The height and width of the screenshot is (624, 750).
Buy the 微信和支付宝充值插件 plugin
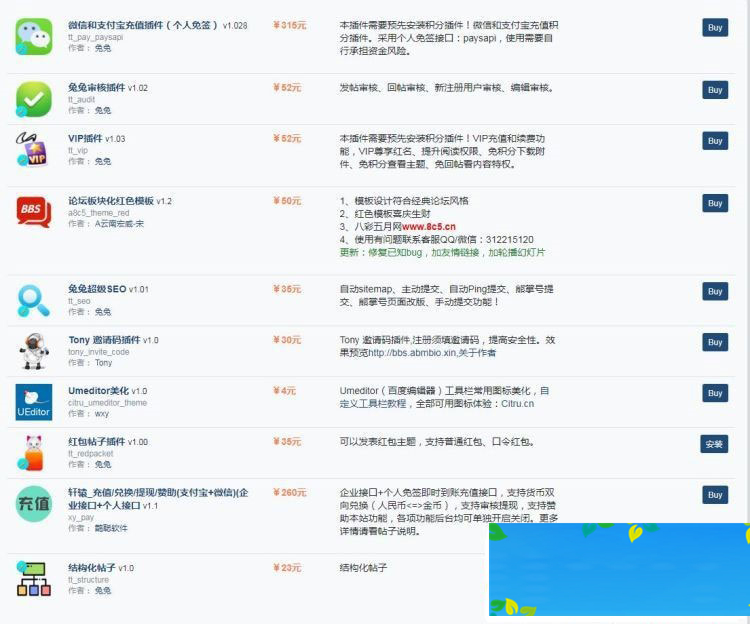(715, 28)
